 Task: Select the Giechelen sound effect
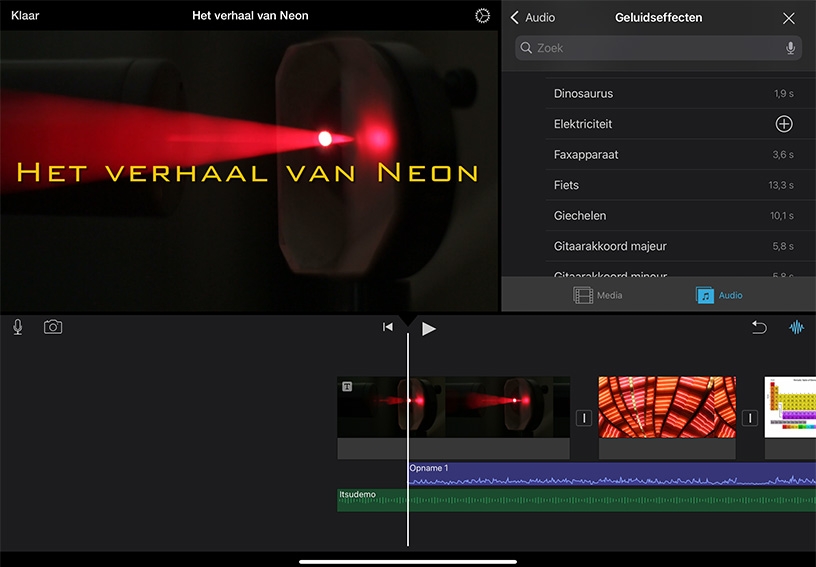pos(680,215)
